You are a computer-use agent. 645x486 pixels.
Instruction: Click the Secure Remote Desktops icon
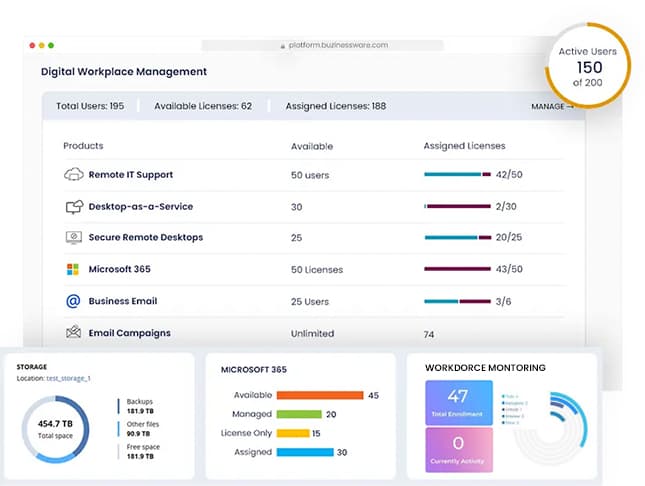click(73, 238)
